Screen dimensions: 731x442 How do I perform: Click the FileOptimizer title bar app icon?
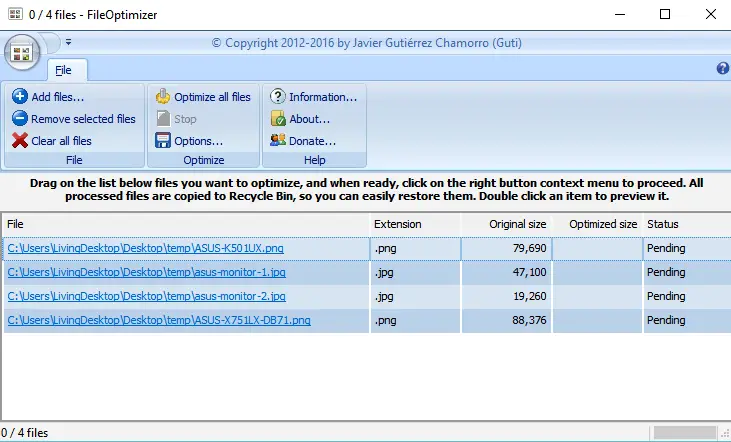[x=15, y=14]
